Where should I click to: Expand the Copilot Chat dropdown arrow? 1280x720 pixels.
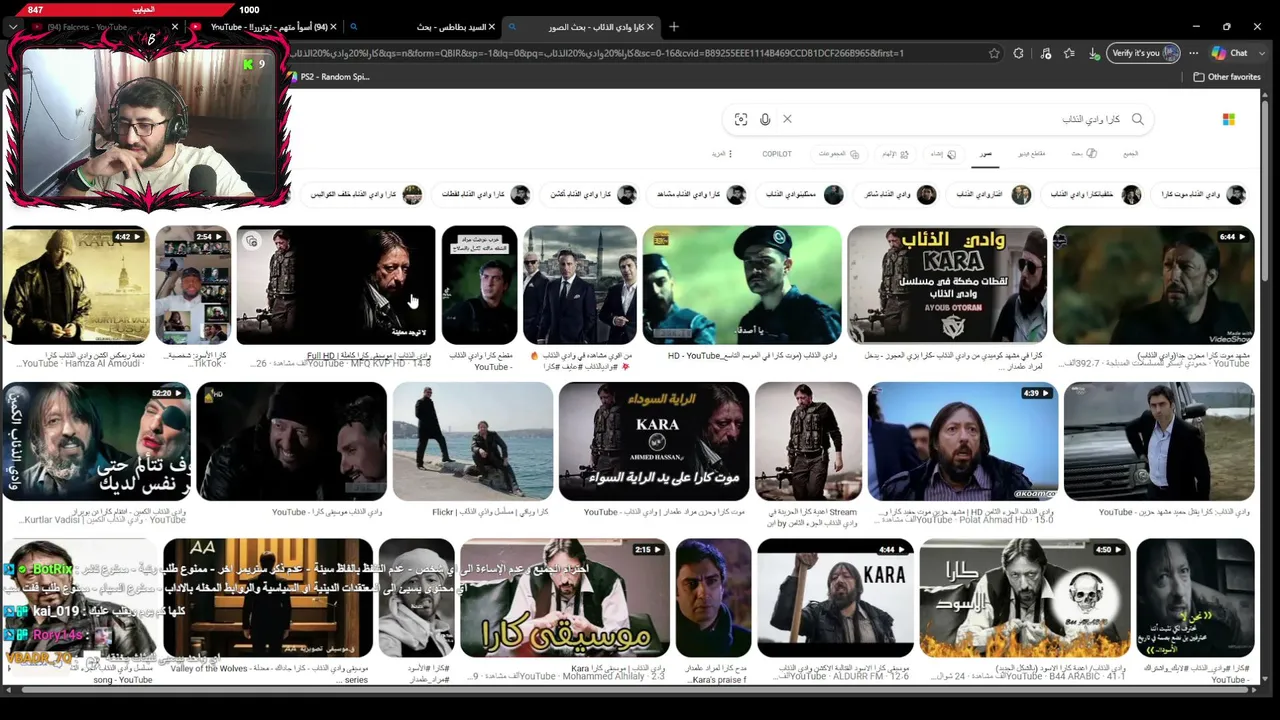(x=1262, y=53)
